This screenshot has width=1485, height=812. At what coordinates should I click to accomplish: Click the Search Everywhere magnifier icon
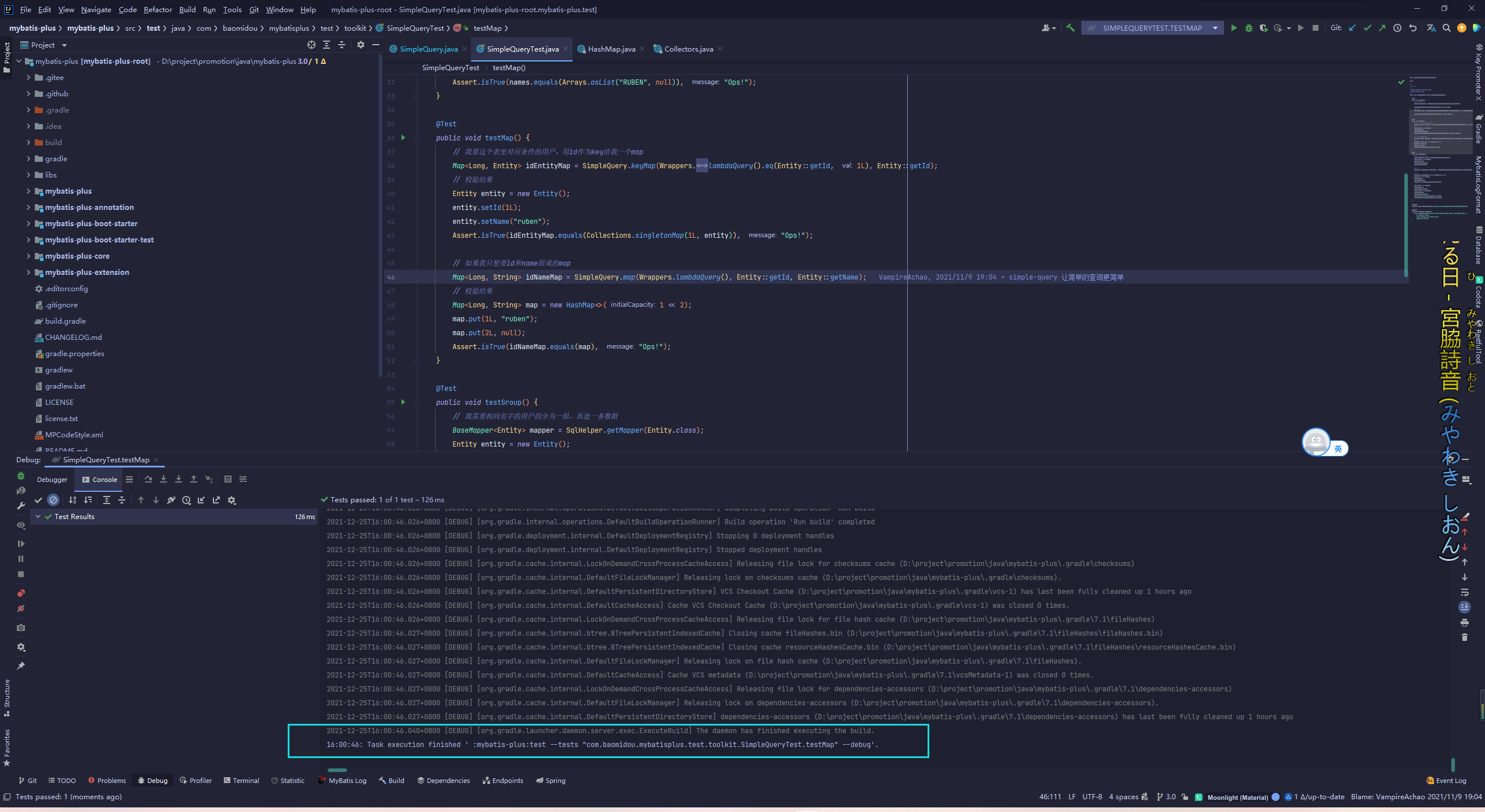[x=1447, y=28]
